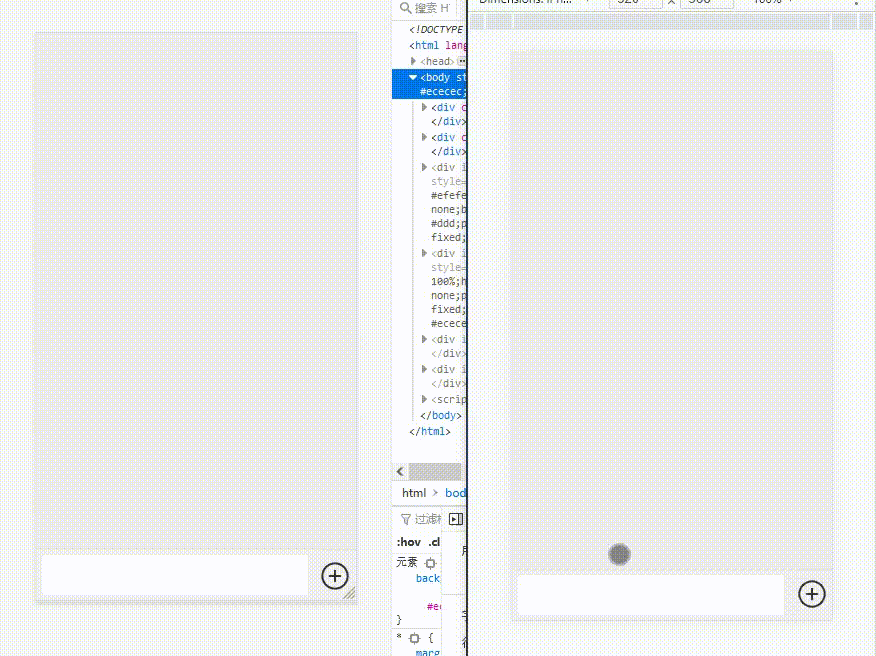Toggle the .cls class editor button
Image resolution: width=876 pixels, height=656 pixels.
tap(434, 541)
